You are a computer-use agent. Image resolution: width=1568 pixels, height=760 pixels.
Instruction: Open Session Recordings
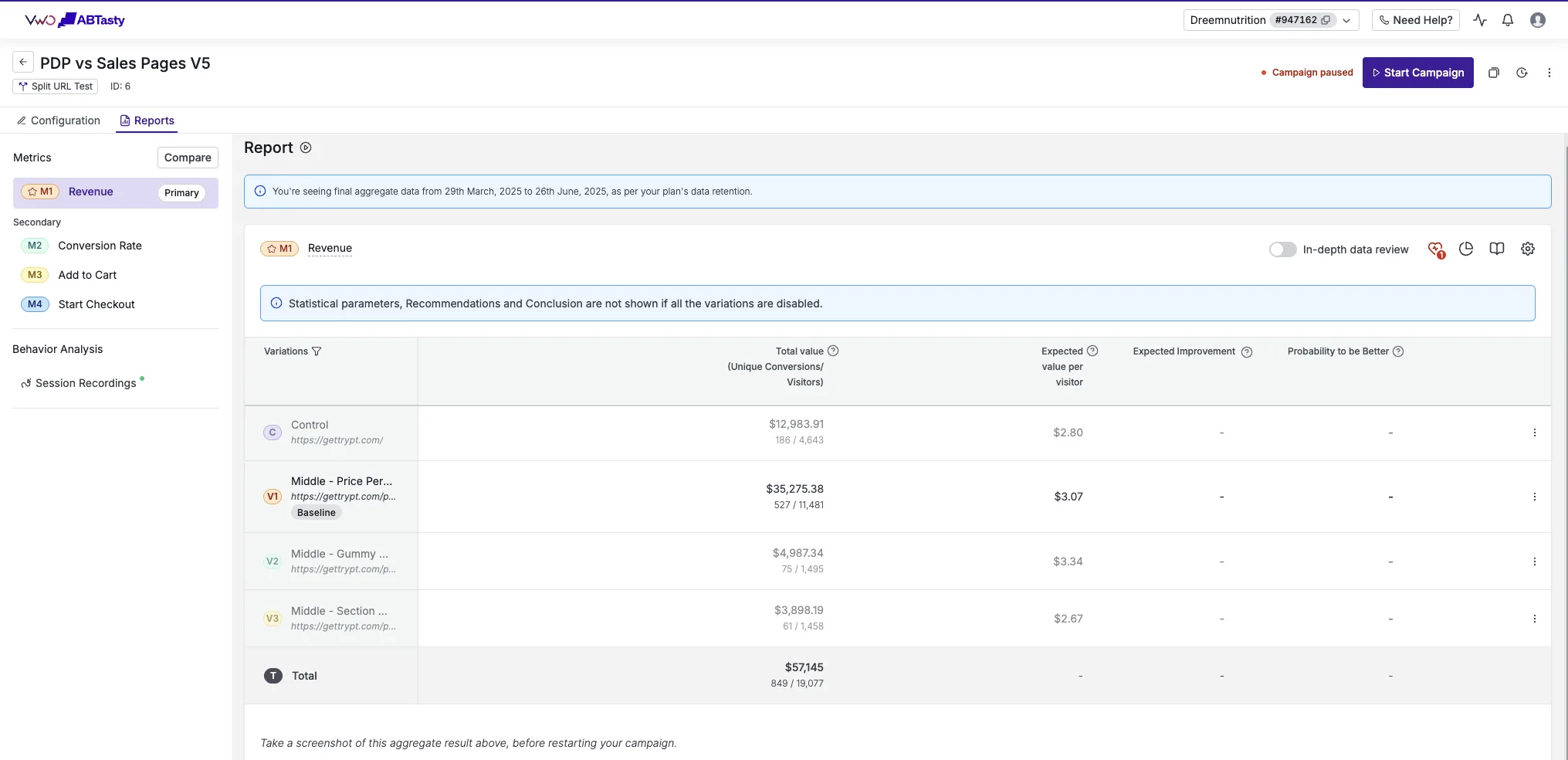coord(85,383)
